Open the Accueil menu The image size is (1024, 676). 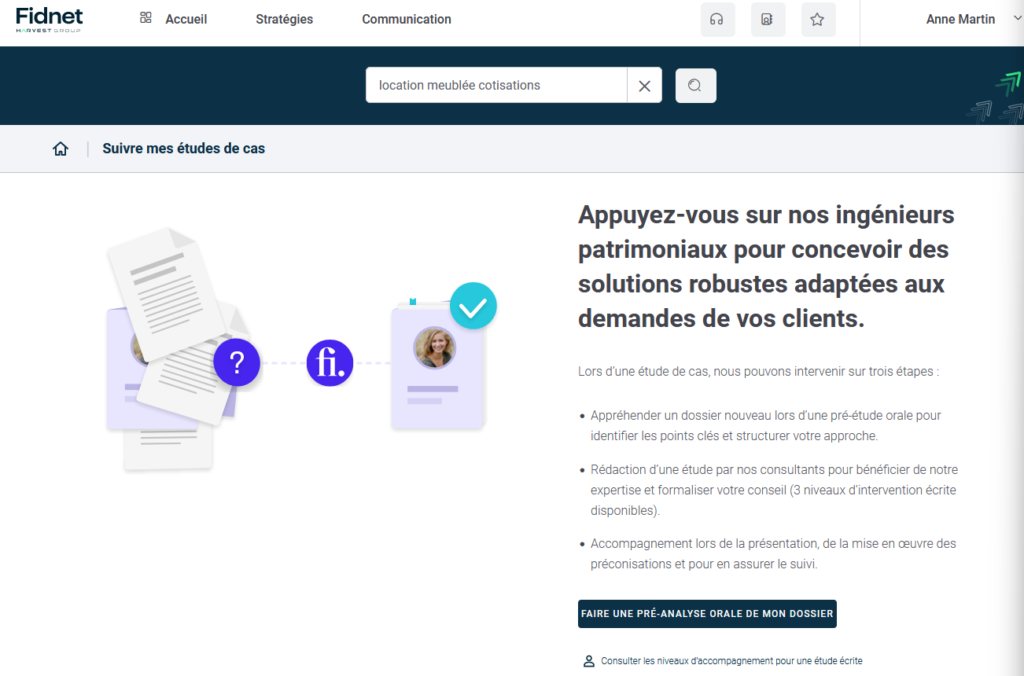pos(186,20)
